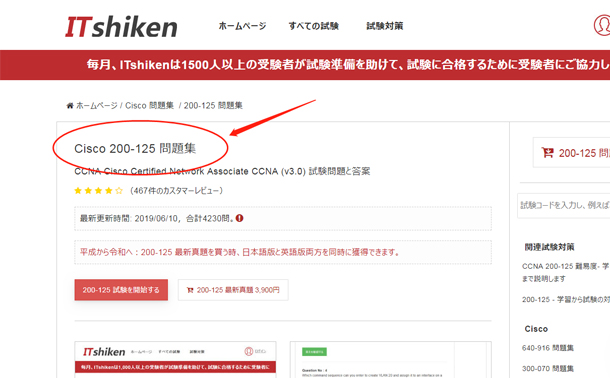Click the 200-125 最新真題 3,900円 button

point(233,290)
